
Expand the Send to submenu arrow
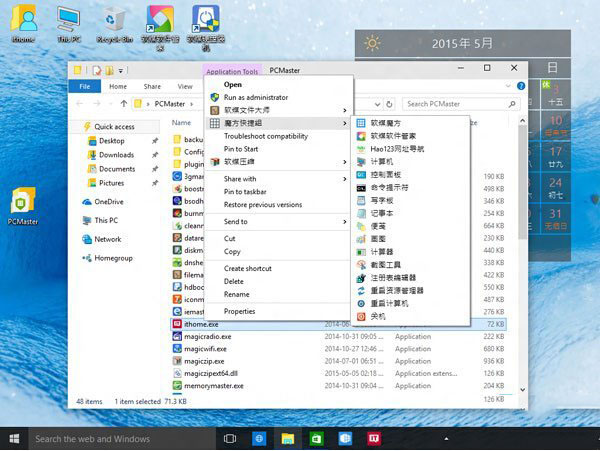coord(345,222)
